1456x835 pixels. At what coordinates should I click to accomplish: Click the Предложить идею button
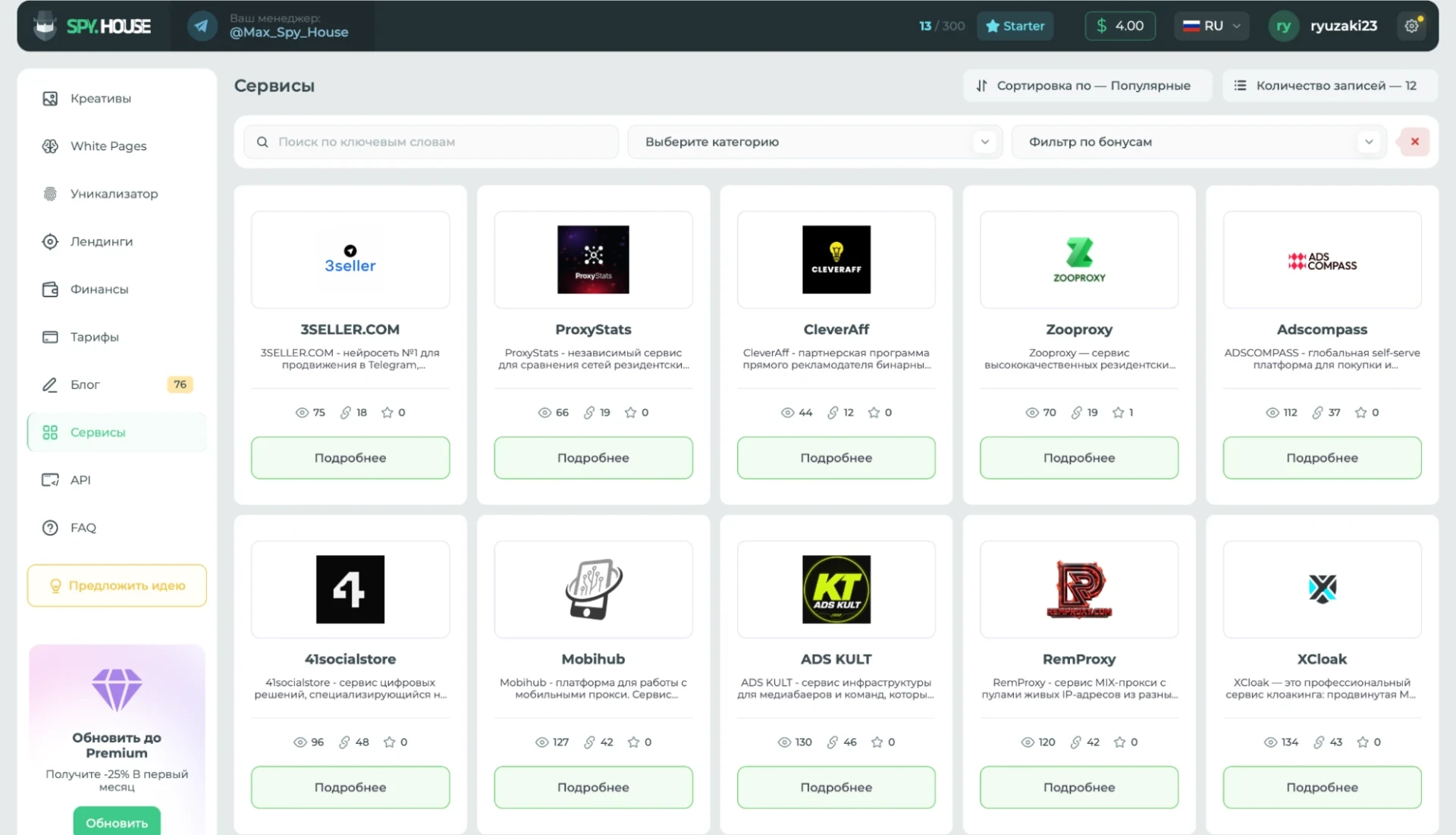pyautogui.click(x=117, y=585)
